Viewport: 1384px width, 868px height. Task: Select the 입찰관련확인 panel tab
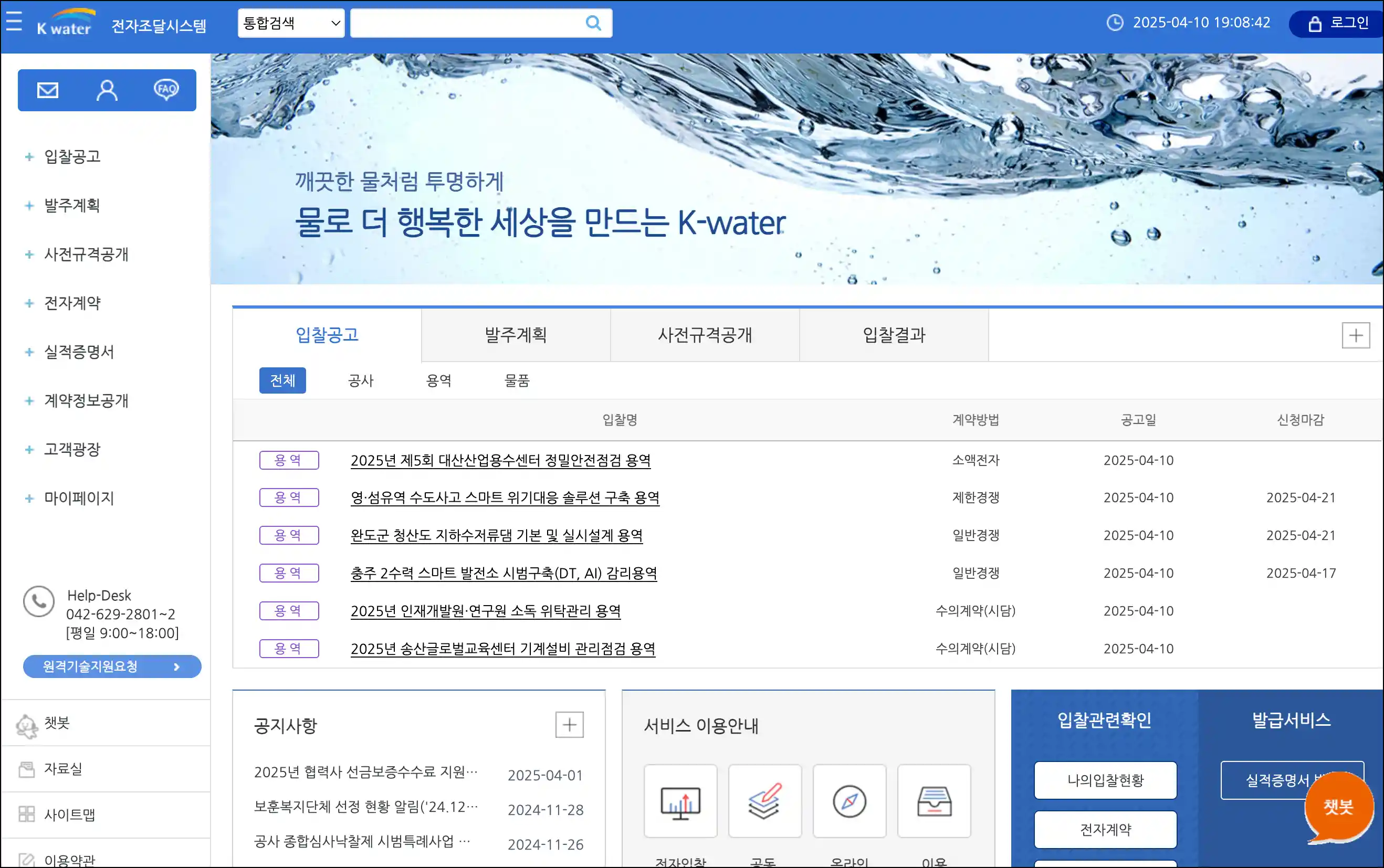1104,720
